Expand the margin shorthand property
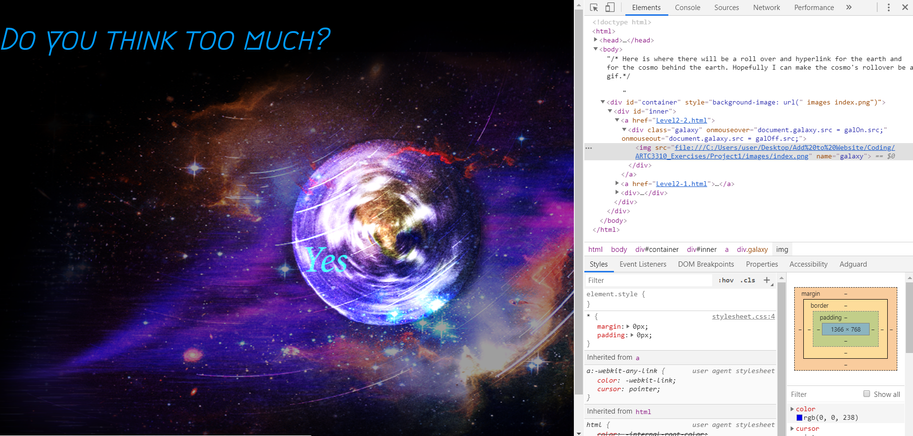This screenshot has width=913, height=436. click(x=628, y=327)
